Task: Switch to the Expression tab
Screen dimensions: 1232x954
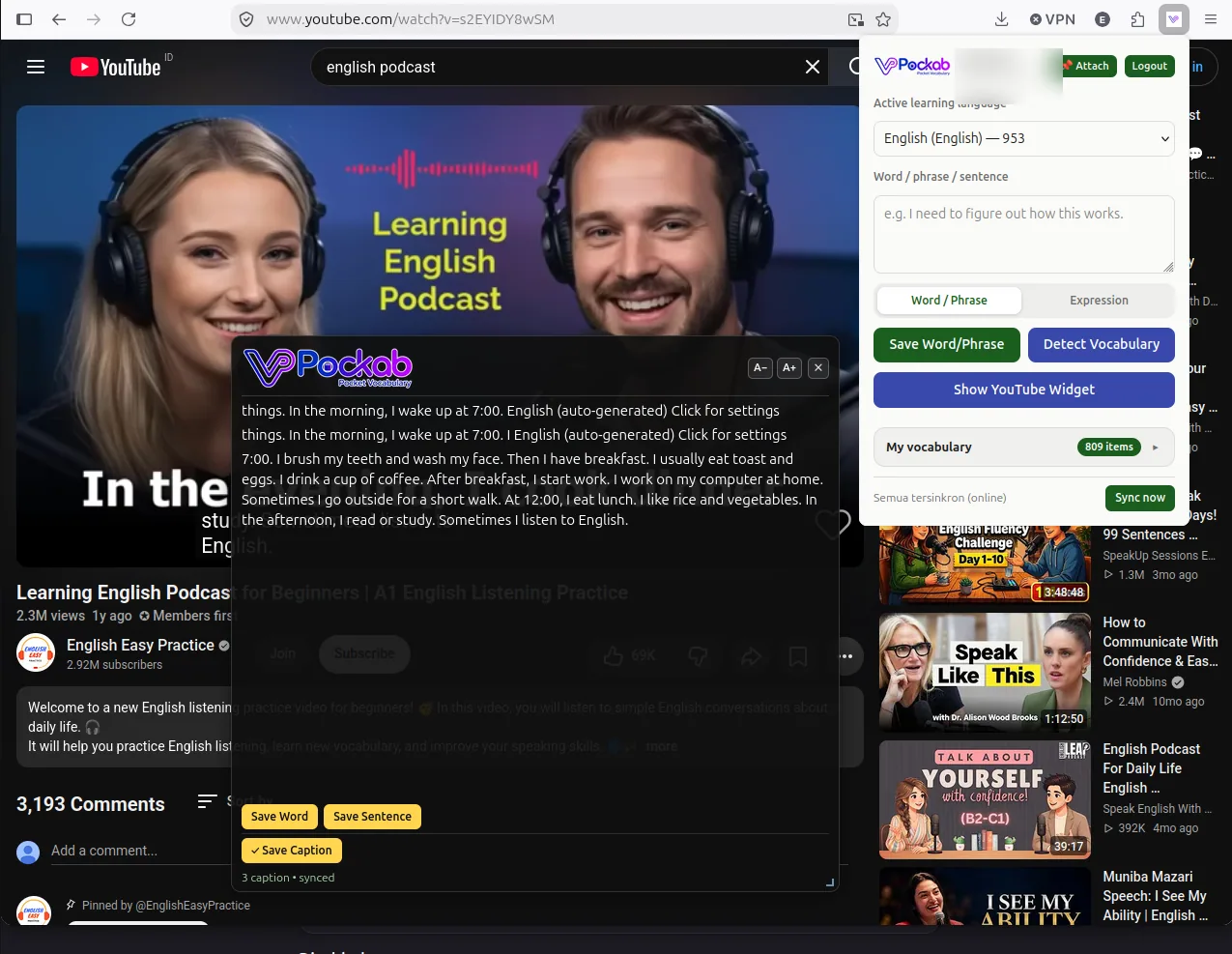Action: pos(1099,301)
